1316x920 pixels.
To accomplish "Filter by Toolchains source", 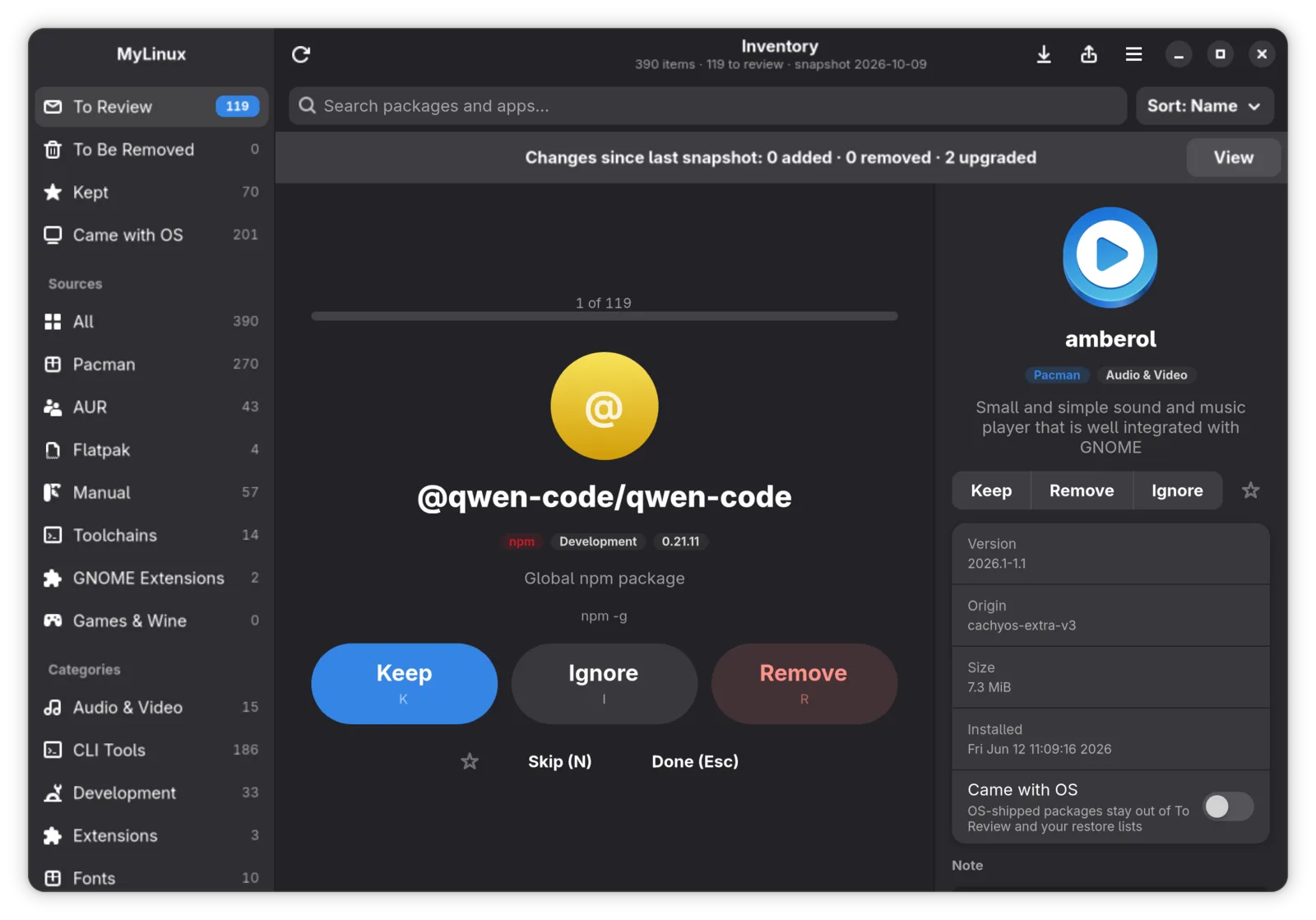I will coord(151,536).
